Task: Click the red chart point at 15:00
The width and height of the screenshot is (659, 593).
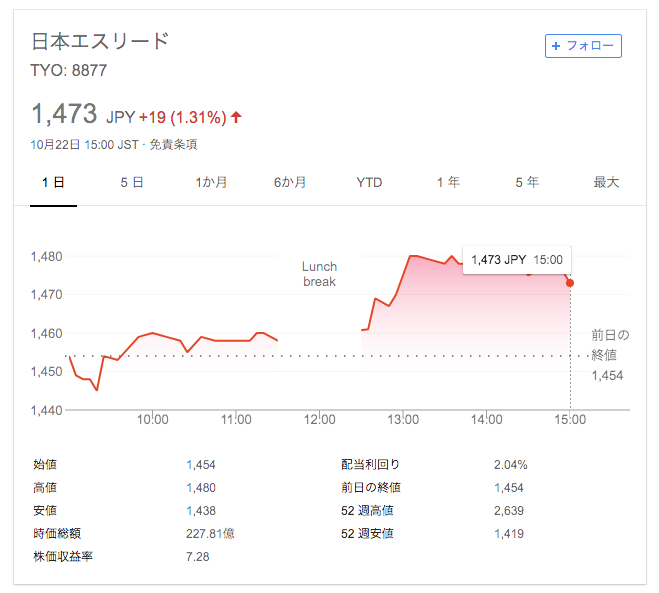Action: click(570, 283)
